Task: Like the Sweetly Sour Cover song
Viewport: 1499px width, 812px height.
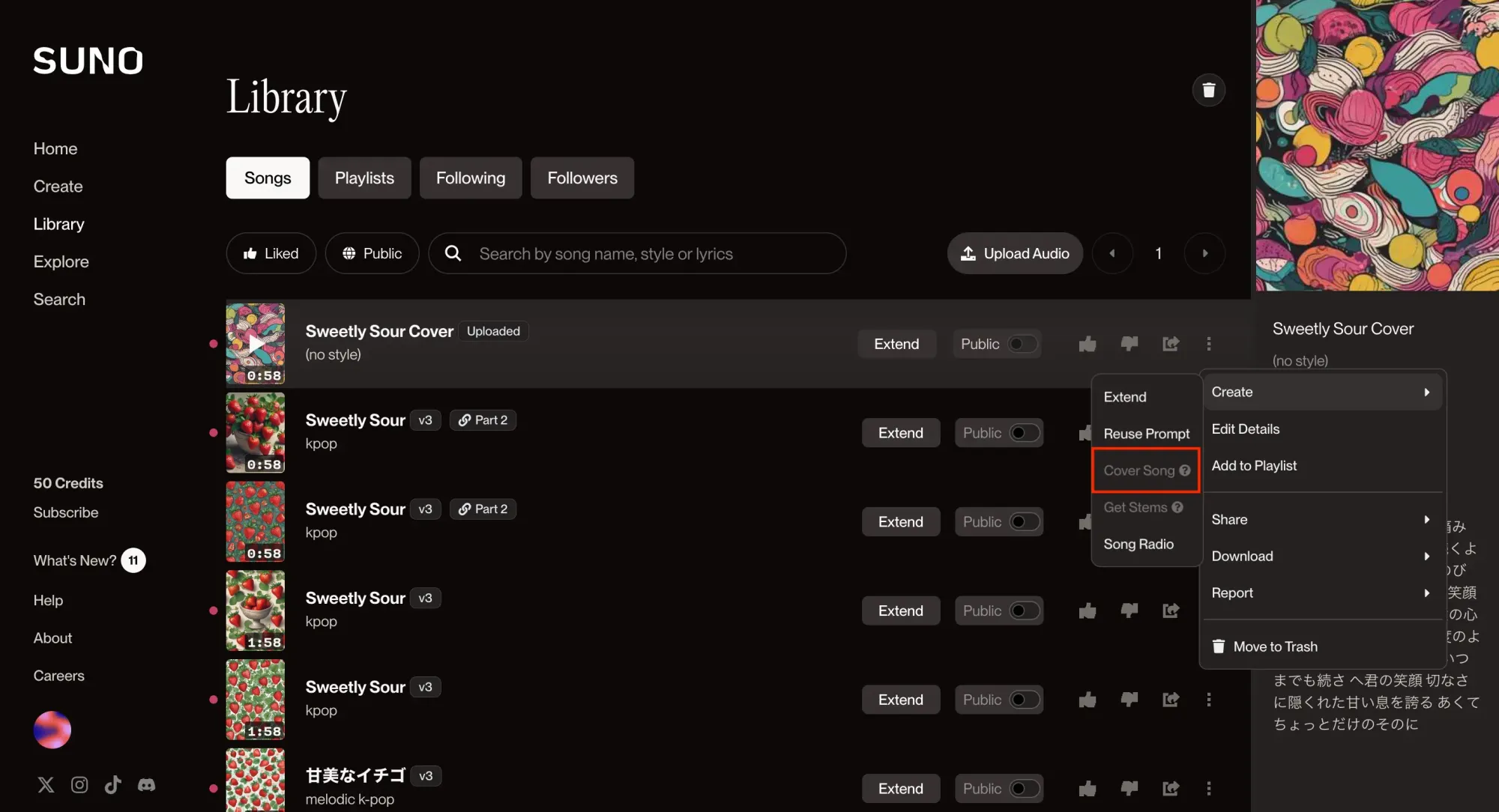Action: pos(1087,344)
